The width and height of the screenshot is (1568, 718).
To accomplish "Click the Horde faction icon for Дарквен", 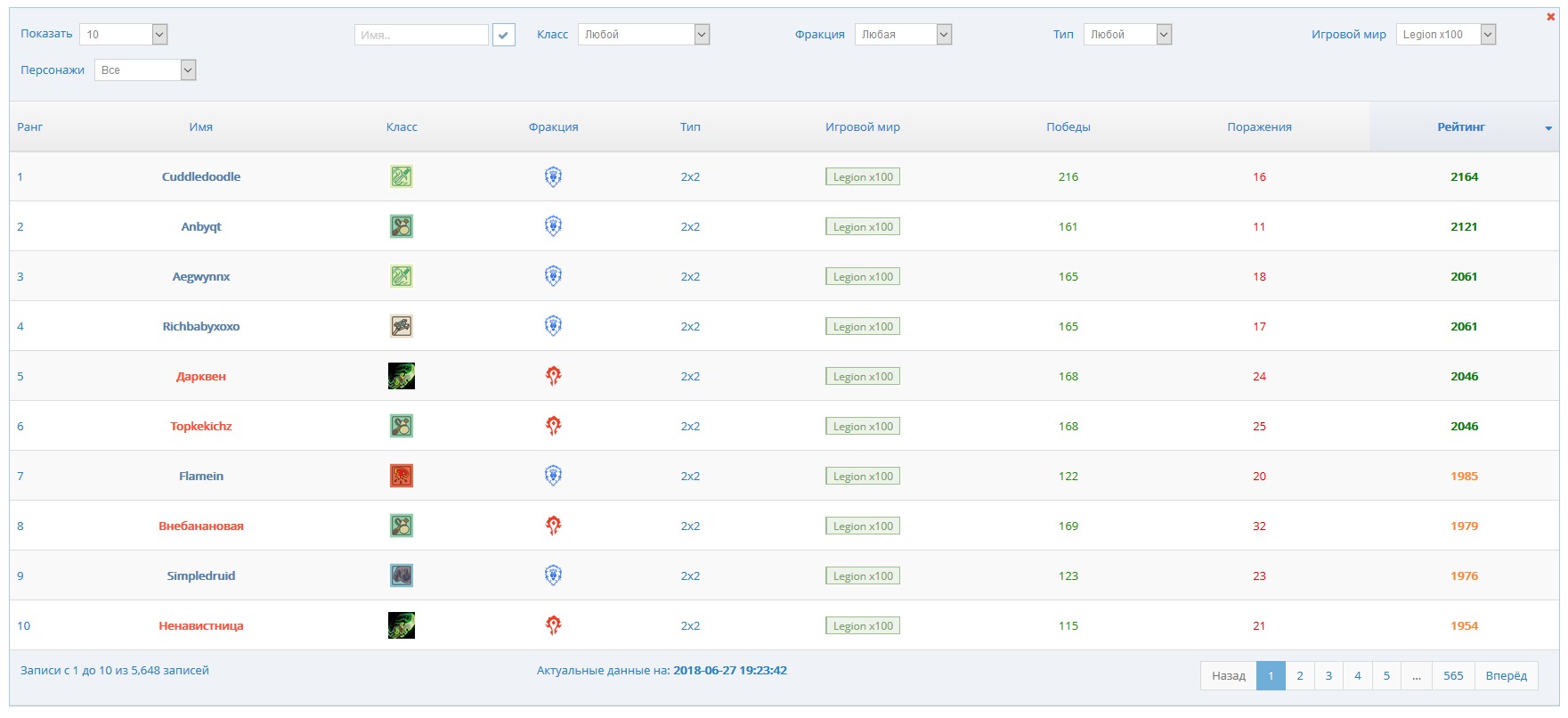I will click(x=553, y=376).
